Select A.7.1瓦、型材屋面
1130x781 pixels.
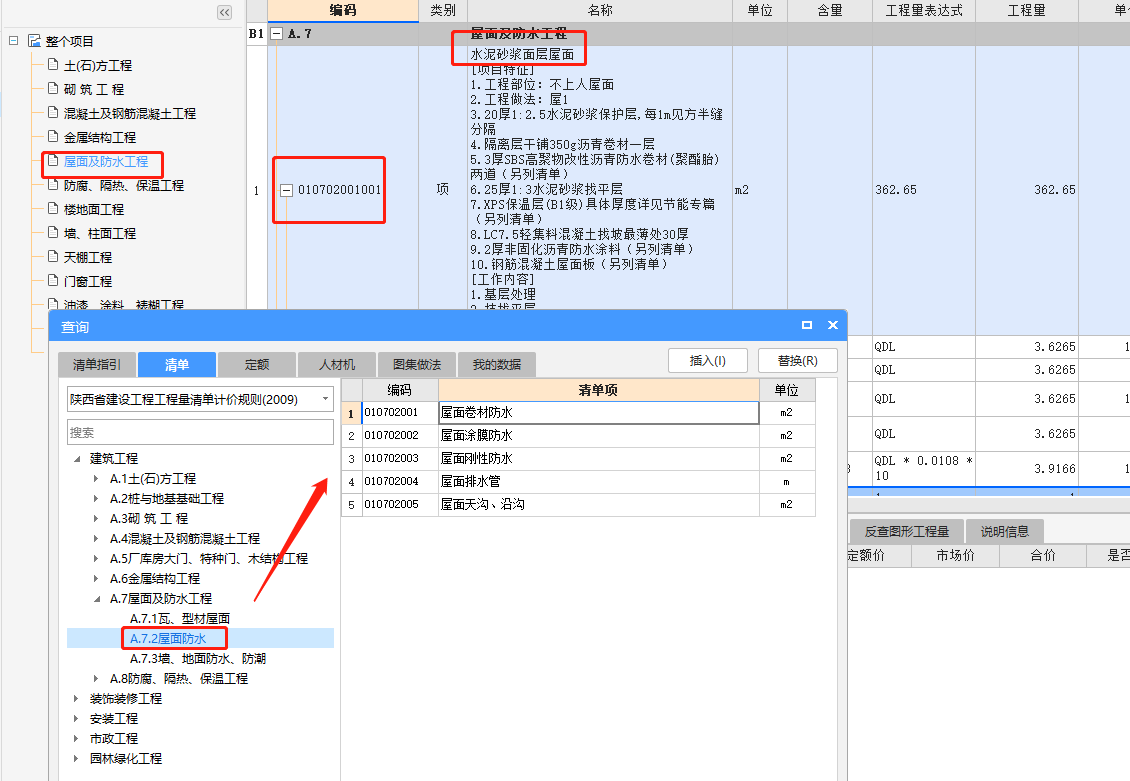point(179,618)
